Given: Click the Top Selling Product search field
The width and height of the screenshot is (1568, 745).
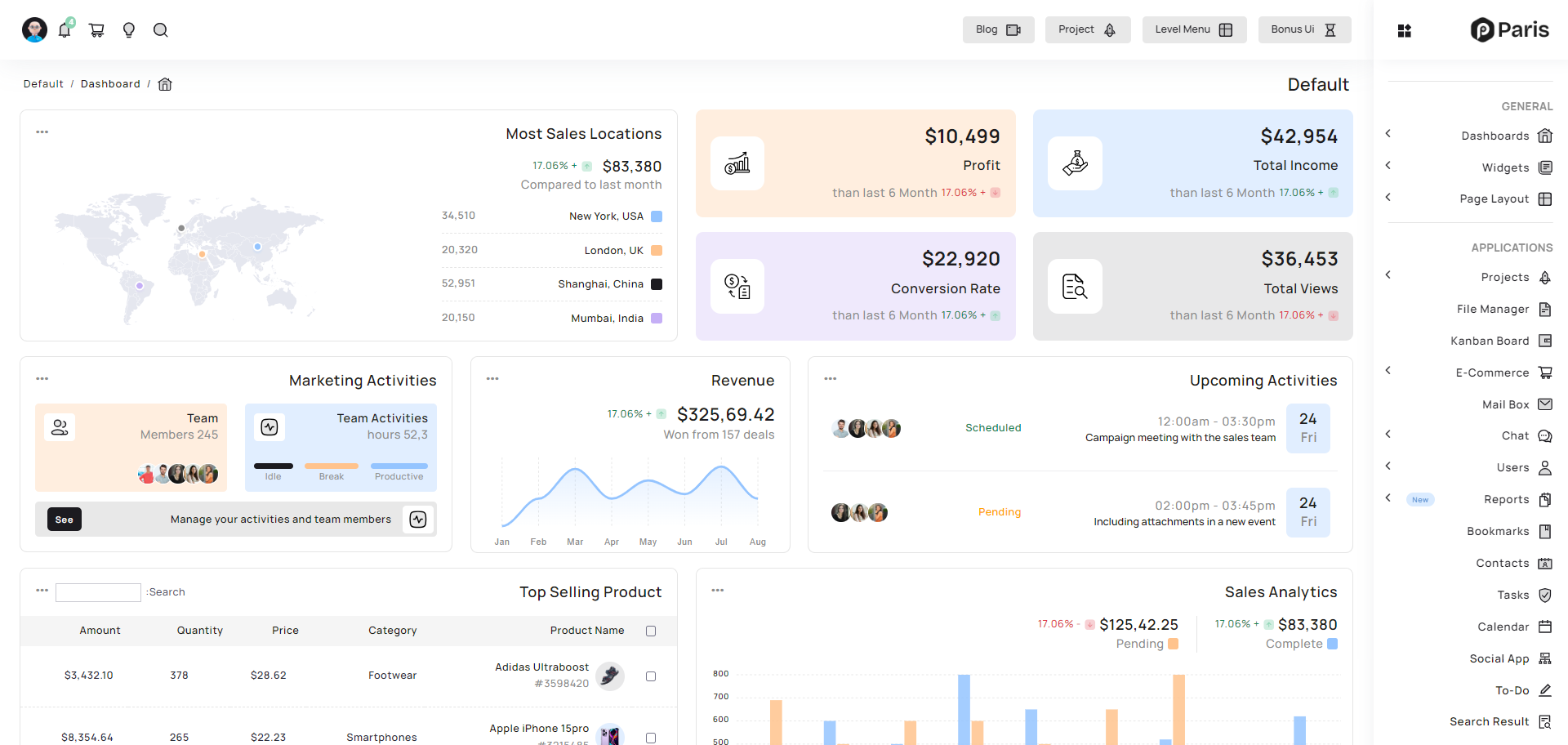Looking at the screenshot, I should (x=98, y=592).
